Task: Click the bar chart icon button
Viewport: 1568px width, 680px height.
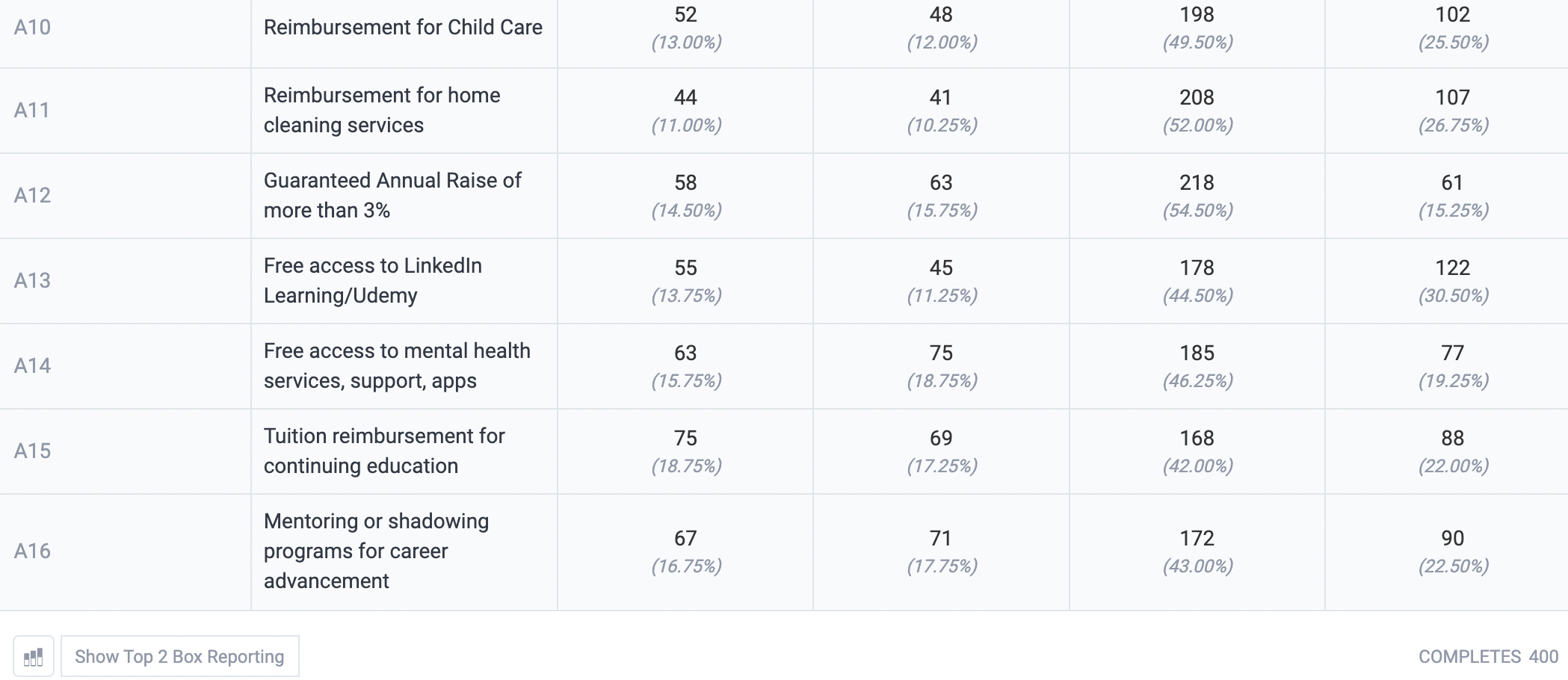Action: pyautogui.click(x=34, y=657)
